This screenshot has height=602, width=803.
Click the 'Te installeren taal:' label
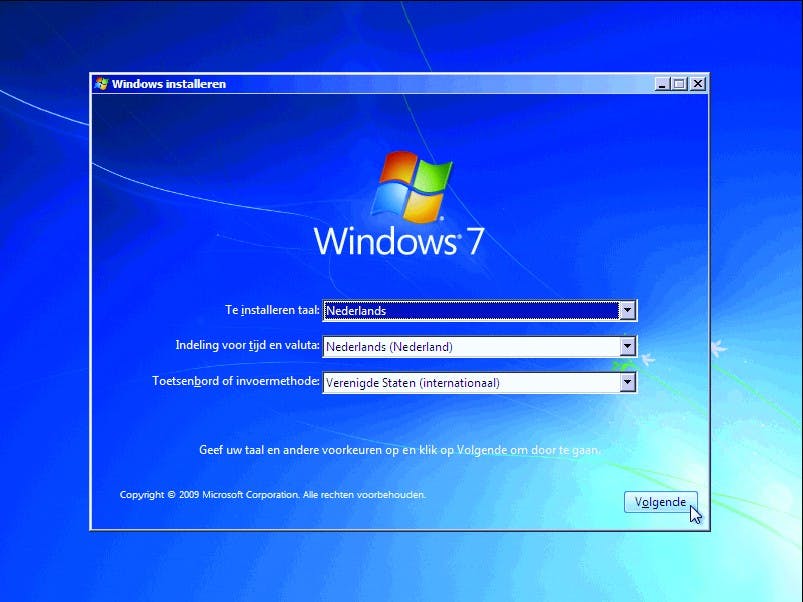[x=272, y=310]
